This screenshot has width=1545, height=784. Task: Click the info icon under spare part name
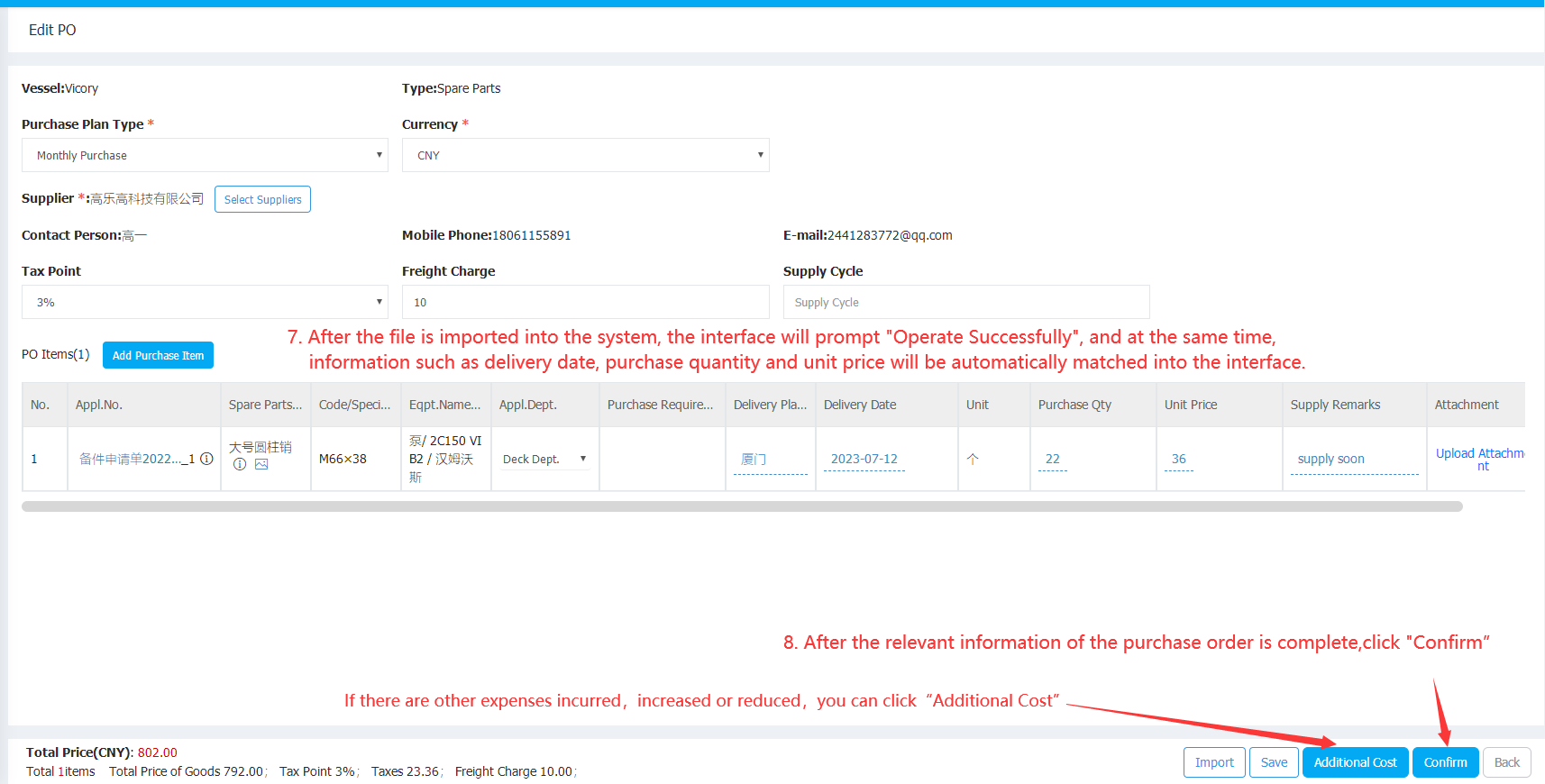tap(240, 464)
